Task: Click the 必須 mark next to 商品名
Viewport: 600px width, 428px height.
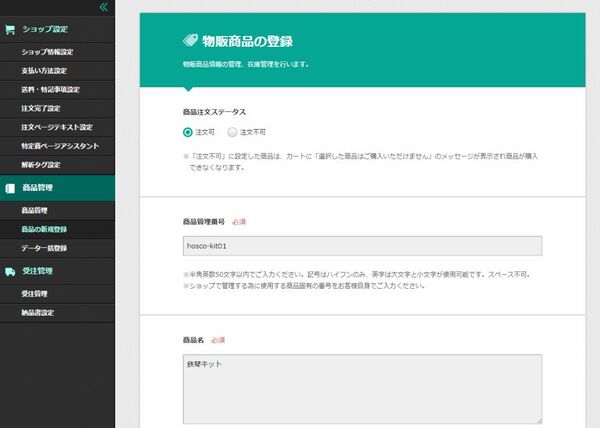Action: click(218, 340)
